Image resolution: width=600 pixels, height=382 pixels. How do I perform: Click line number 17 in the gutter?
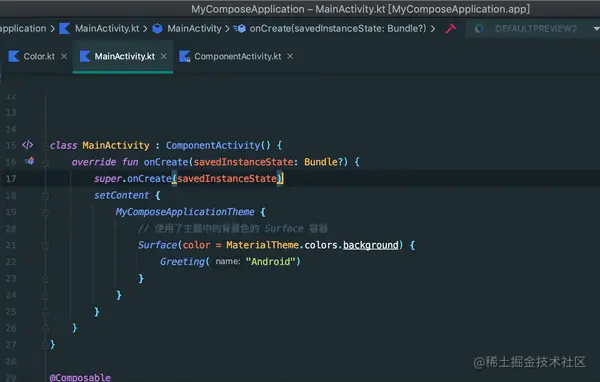pyautogui.click(x=11, y=179)
